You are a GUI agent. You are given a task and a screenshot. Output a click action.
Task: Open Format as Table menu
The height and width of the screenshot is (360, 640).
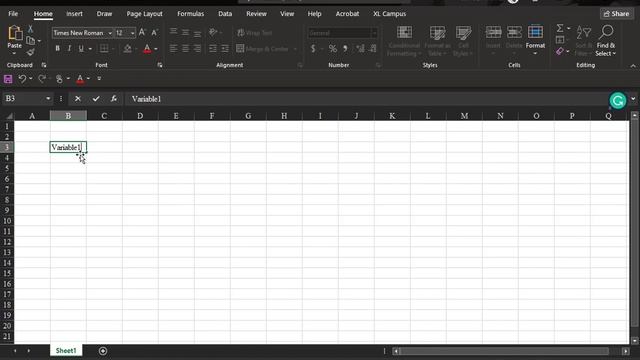tap(437, 41)
